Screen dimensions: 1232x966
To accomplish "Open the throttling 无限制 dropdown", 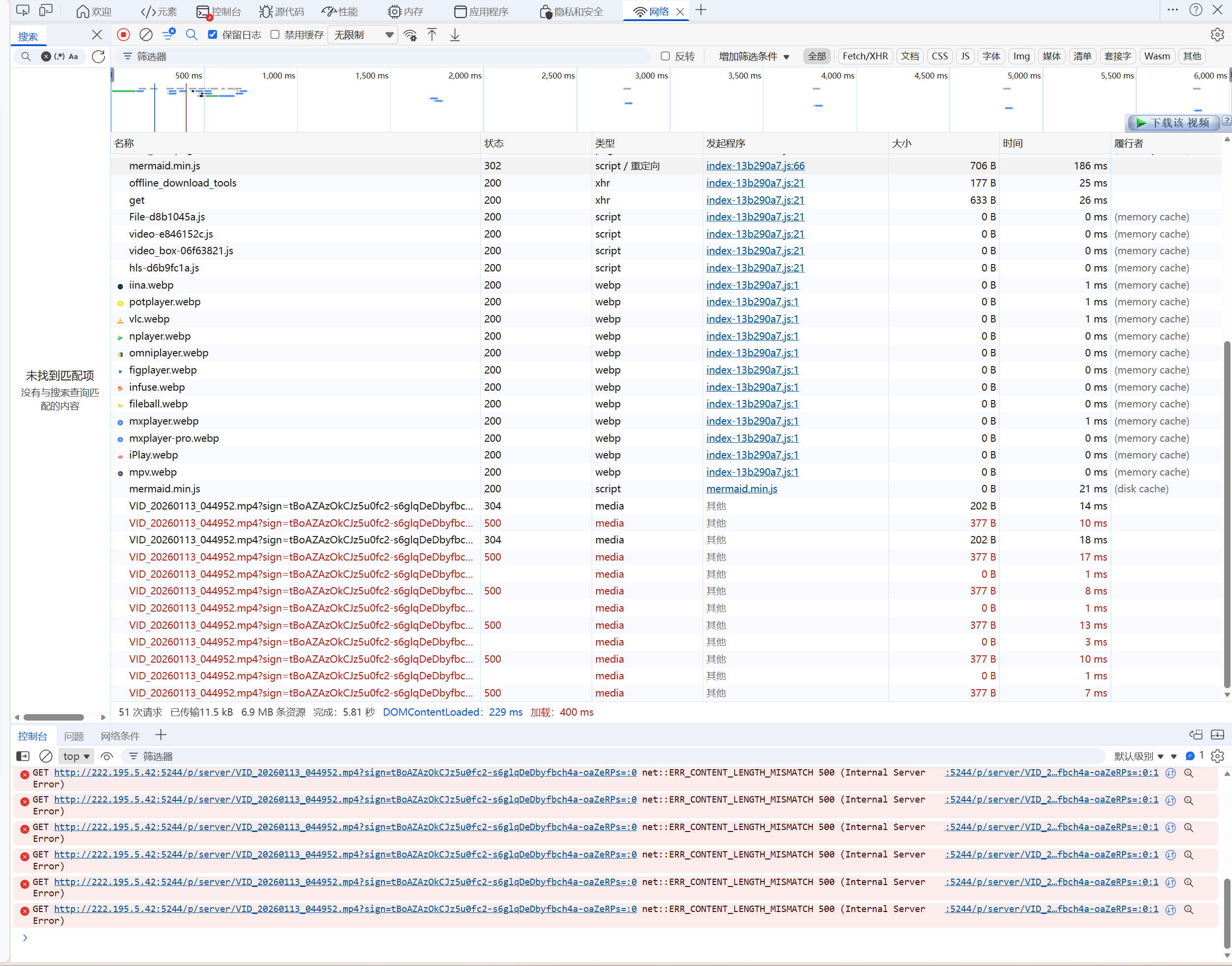I will 363,35.
